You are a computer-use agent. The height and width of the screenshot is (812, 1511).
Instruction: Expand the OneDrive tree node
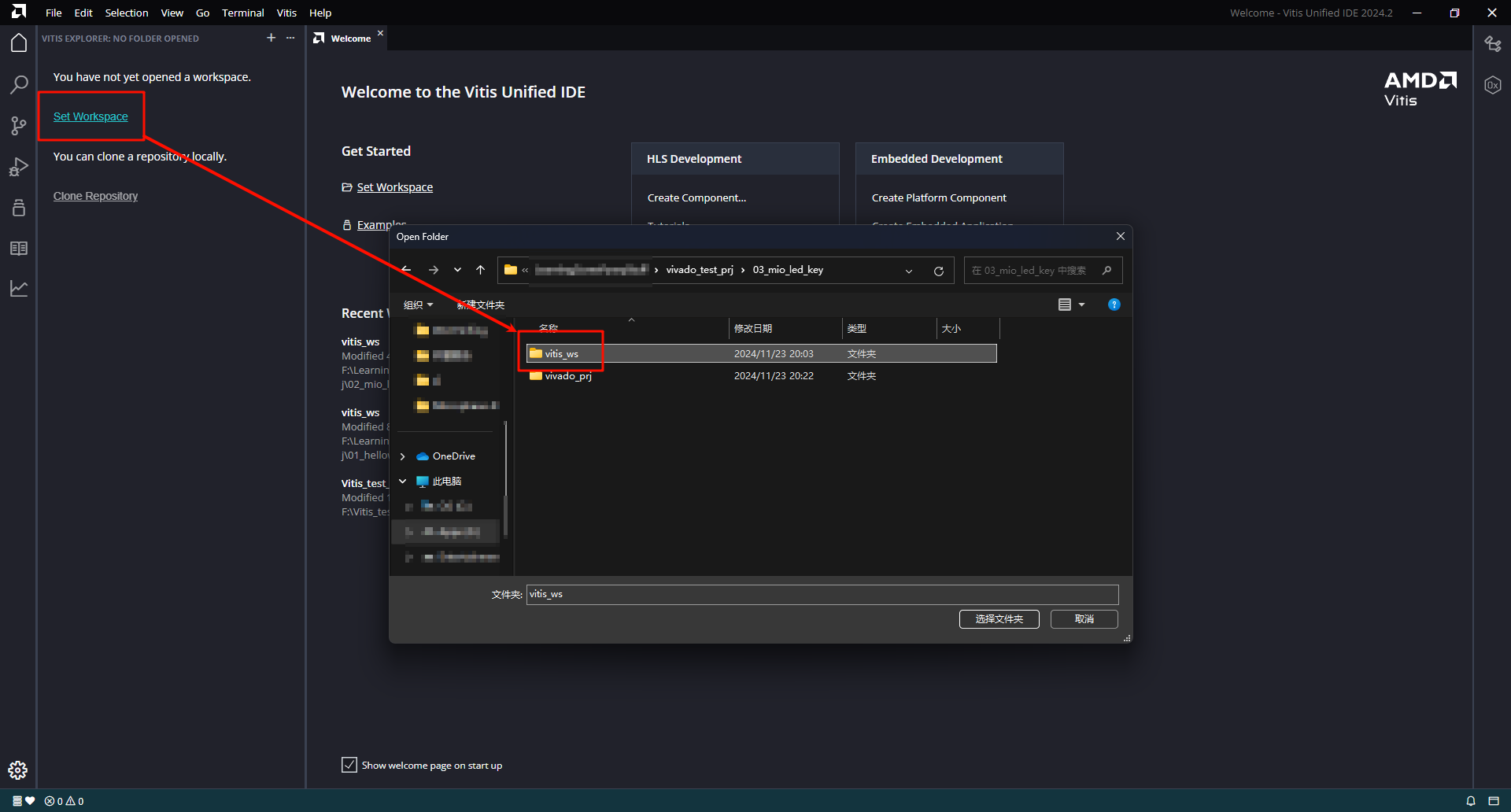(x=403, y=456)
